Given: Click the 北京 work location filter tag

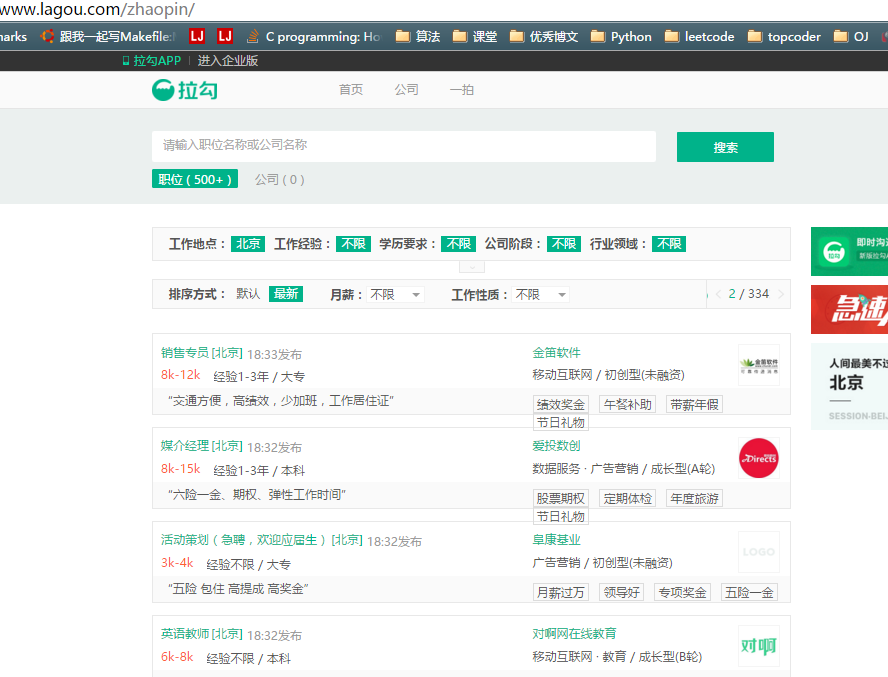Looking at the screenshot, I should click(x=248, y=244).
